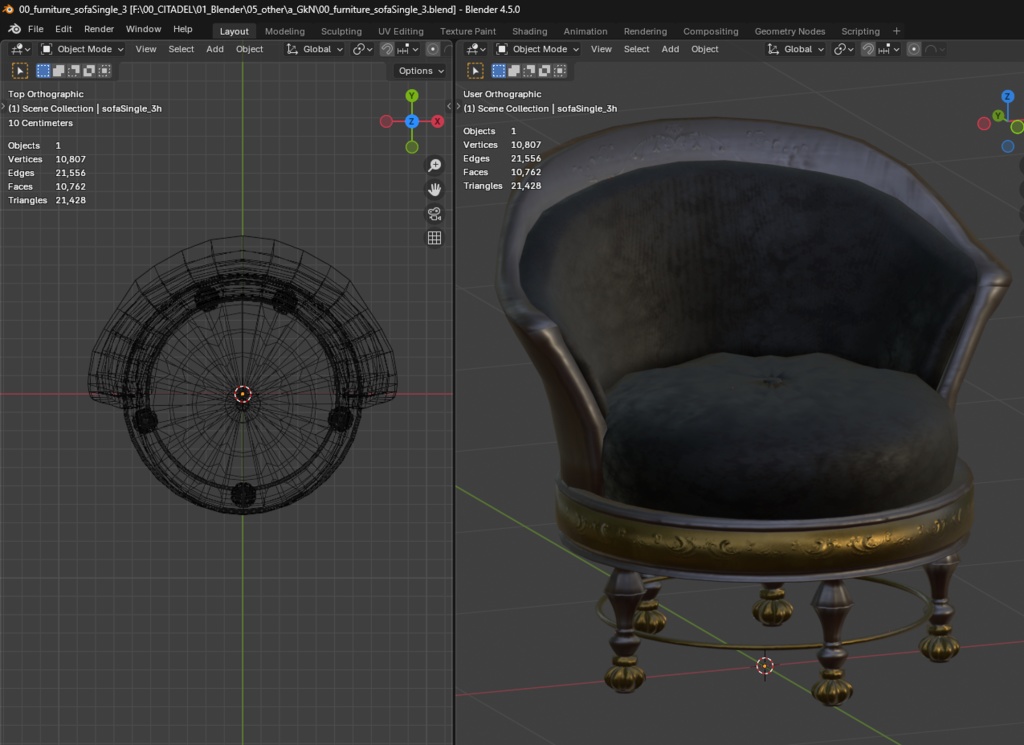The height and width of the screenshot is (745, 1024).
Task: Set selection mode to Subtract in left viewport
Action: (x=74, y=71)
